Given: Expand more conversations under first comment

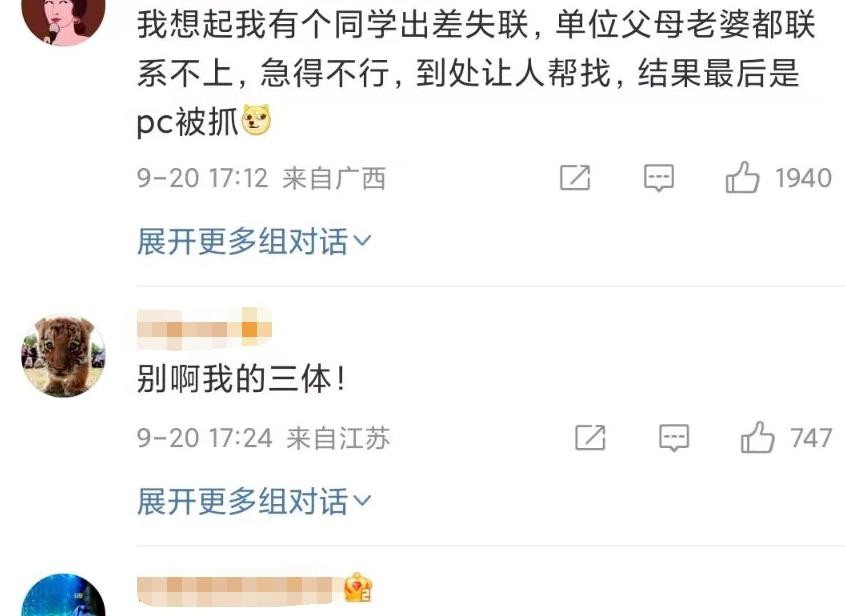Looking at the screenshot, I should 254,241.
